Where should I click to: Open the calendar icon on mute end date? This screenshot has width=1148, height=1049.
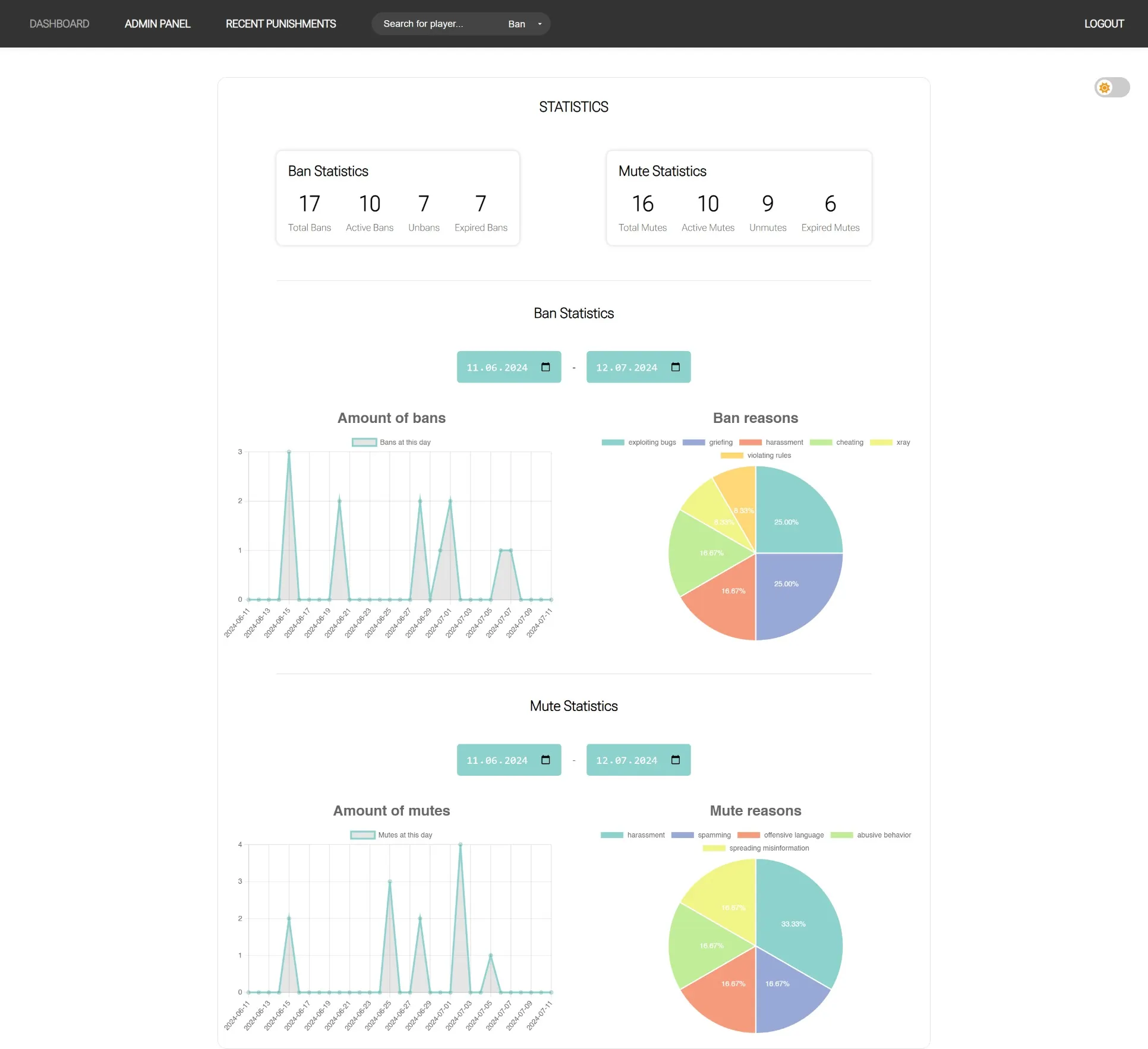pos(676,760)
